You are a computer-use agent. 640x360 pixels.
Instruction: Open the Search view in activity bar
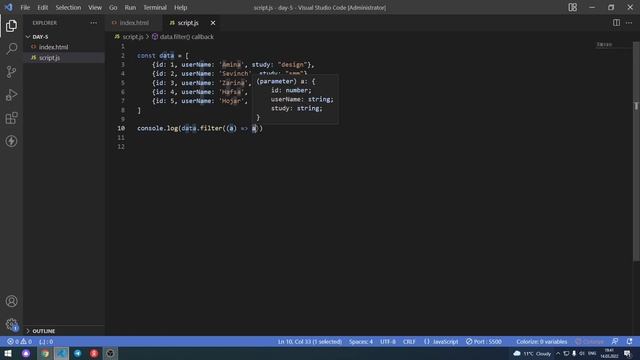coord(11,49)
